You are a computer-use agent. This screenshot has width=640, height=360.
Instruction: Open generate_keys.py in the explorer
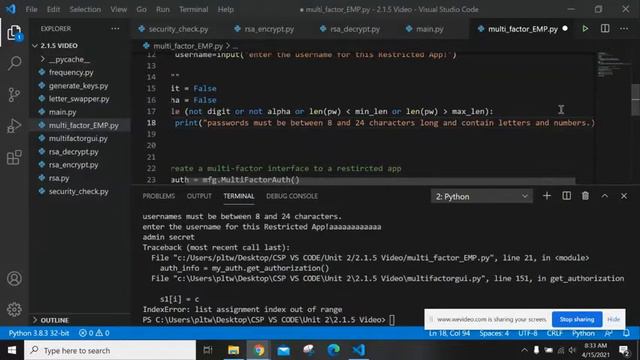[x=78, y=86]
